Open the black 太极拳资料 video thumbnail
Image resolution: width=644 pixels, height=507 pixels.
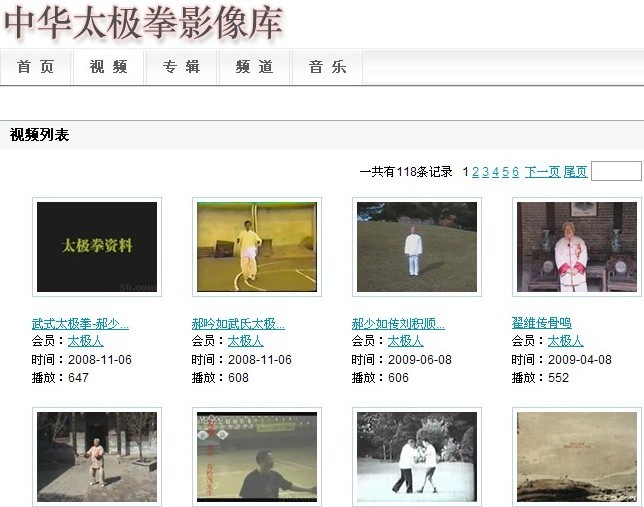97,247
